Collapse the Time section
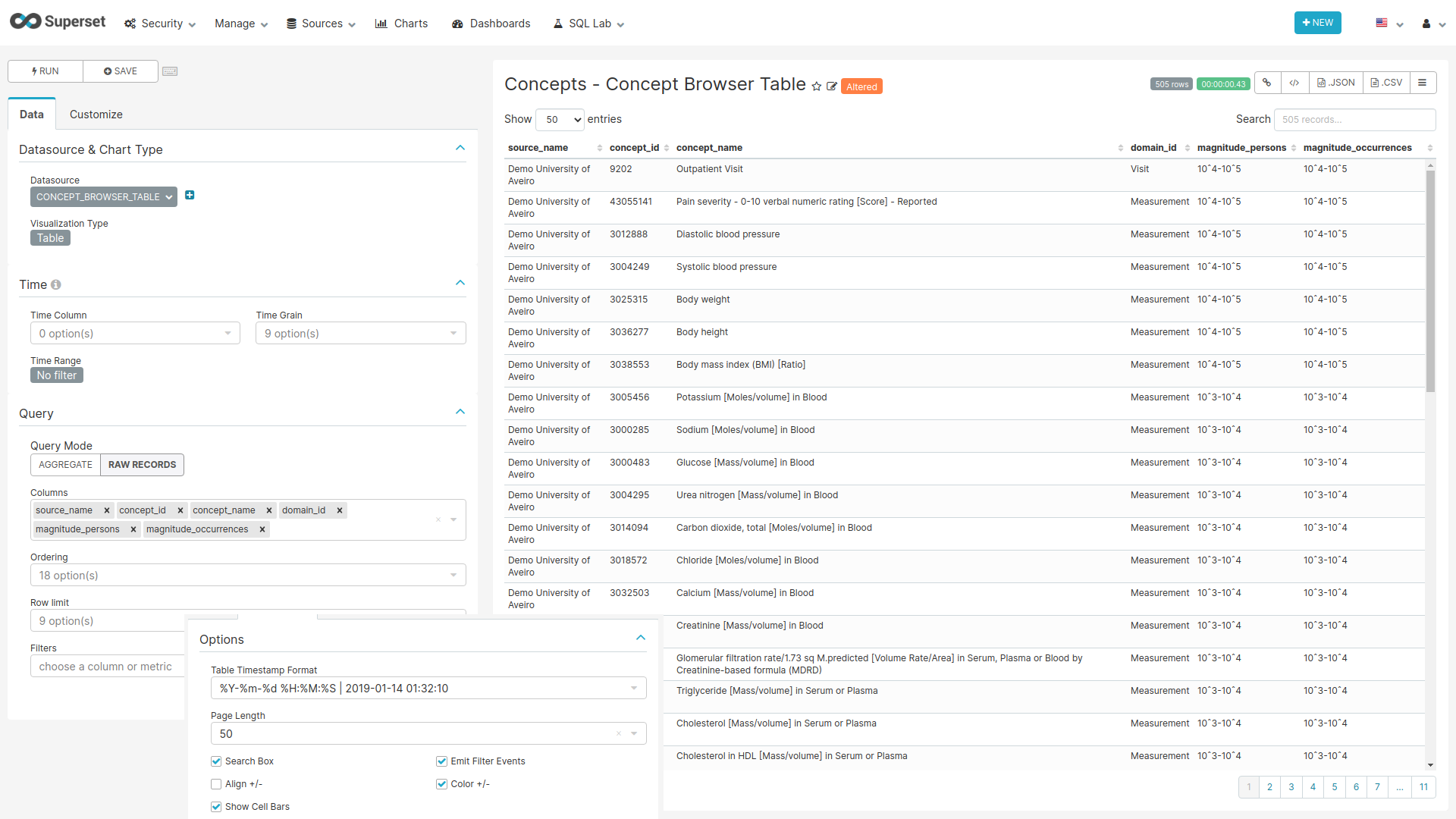 point(460,283)
